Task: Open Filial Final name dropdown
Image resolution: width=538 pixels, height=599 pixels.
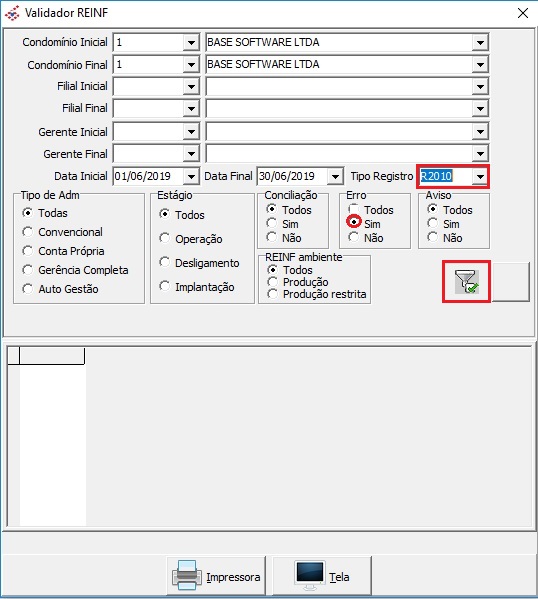Action: click(480, 109)
